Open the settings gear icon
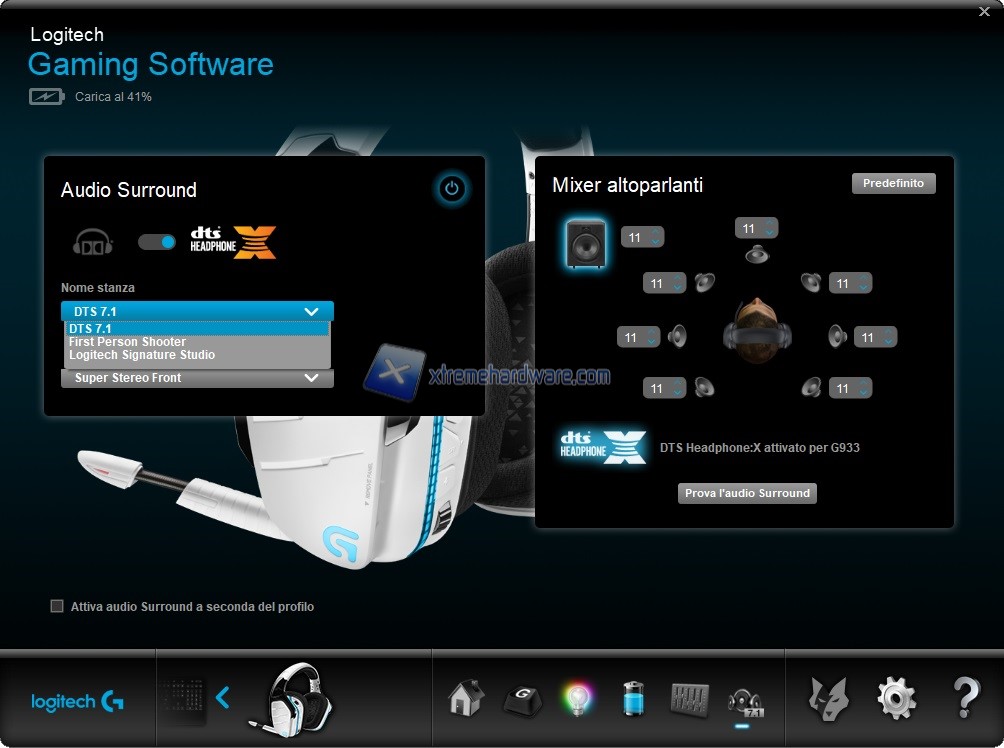The width and height of the screenshot is (1004, 748). (x=895, y=698)
